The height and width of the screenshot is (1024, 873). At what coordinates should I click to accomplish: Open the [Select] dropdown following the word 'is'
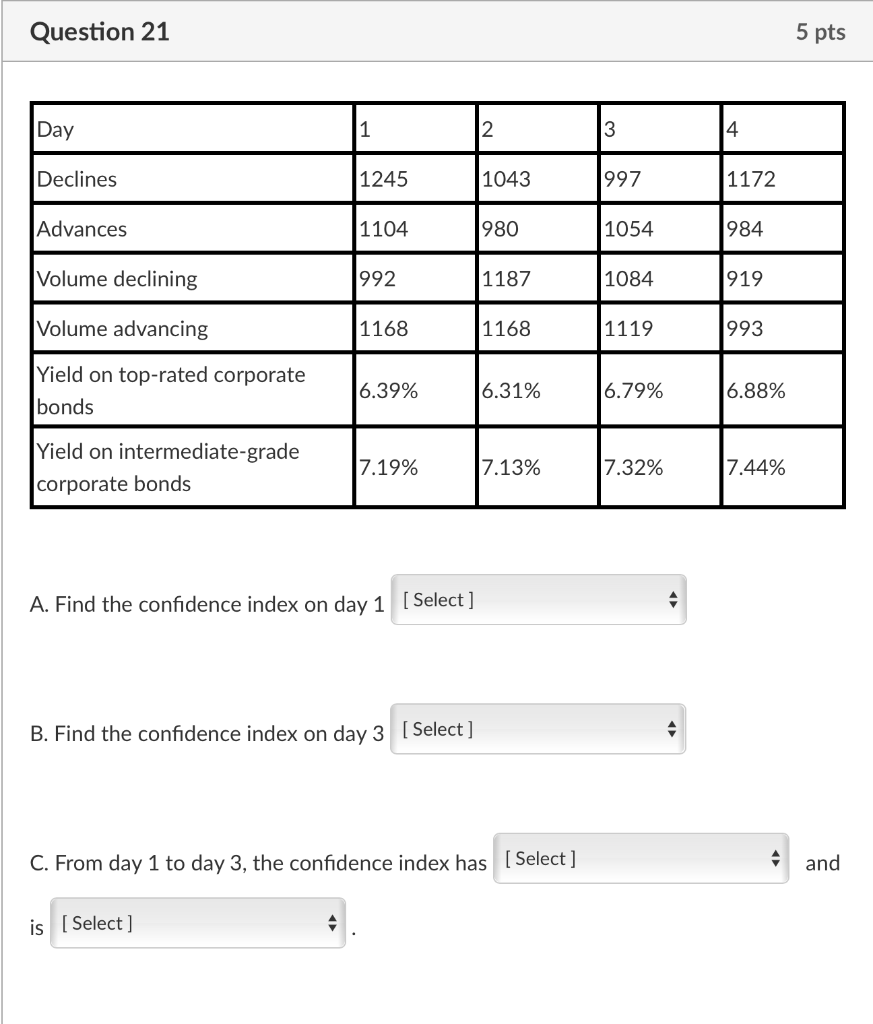[x=195, y=922]
